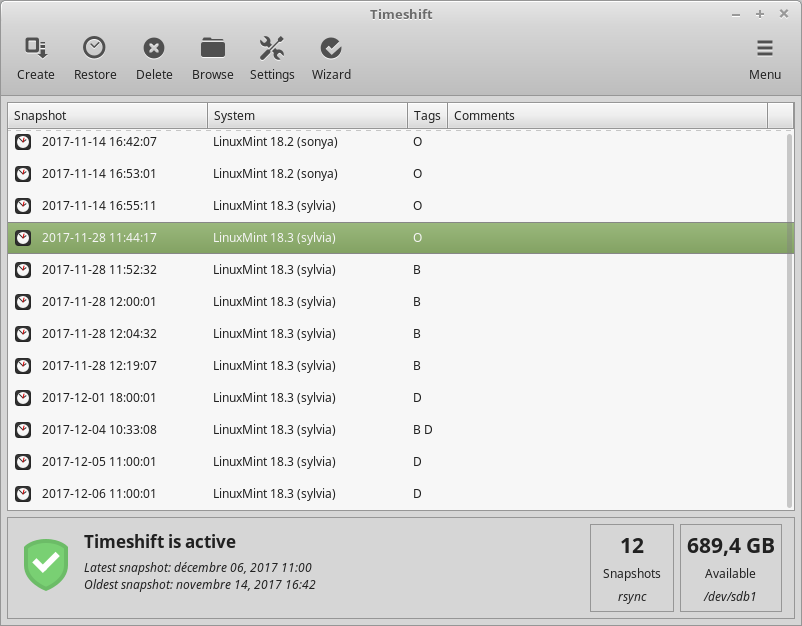The height and width of the screenshot is (626, 802).
Task: Click the Create snapshot toolbar icon
Action: click(36, 49)
